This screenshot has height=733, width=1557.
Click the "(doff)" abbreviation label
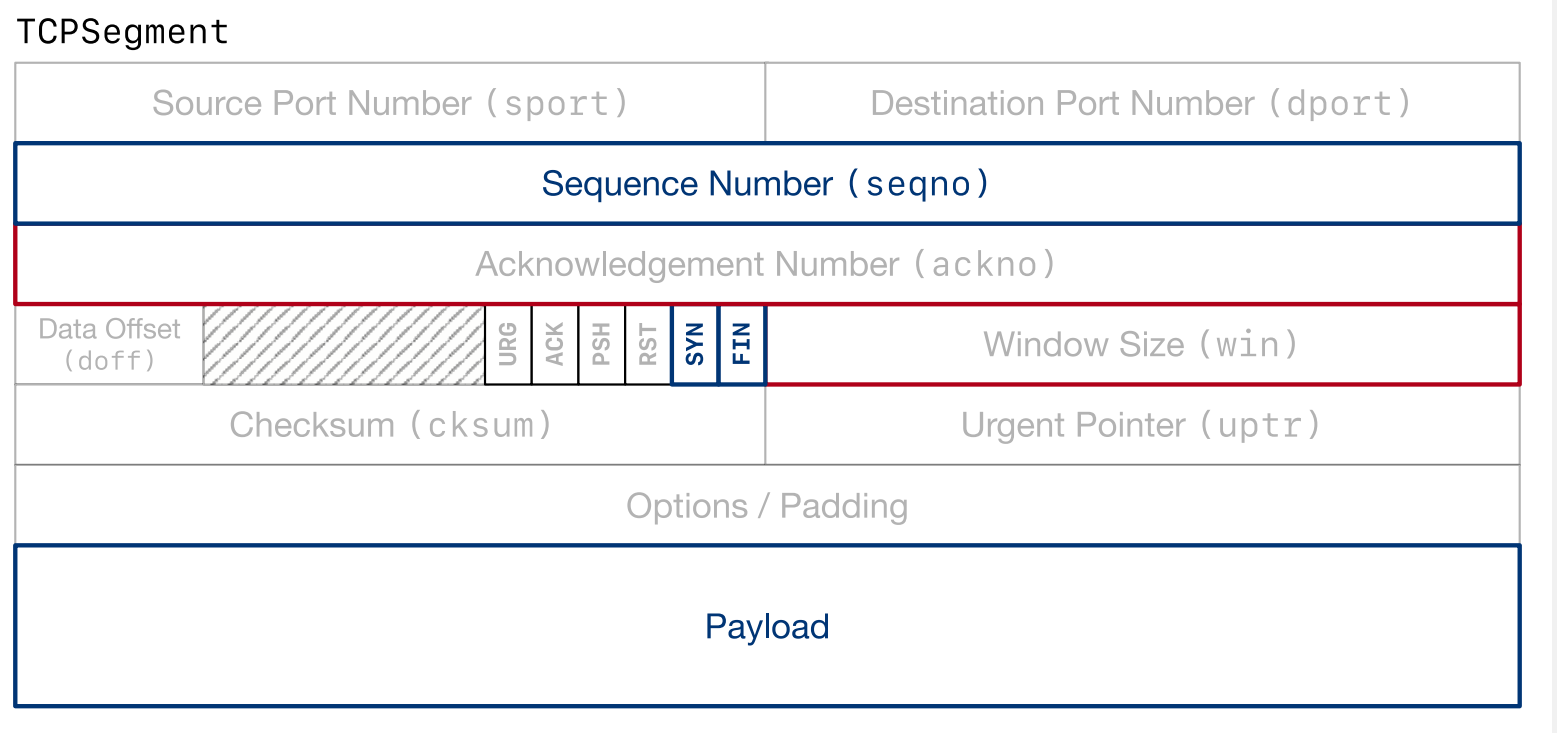pyautogui.click(x=109, y=361)
